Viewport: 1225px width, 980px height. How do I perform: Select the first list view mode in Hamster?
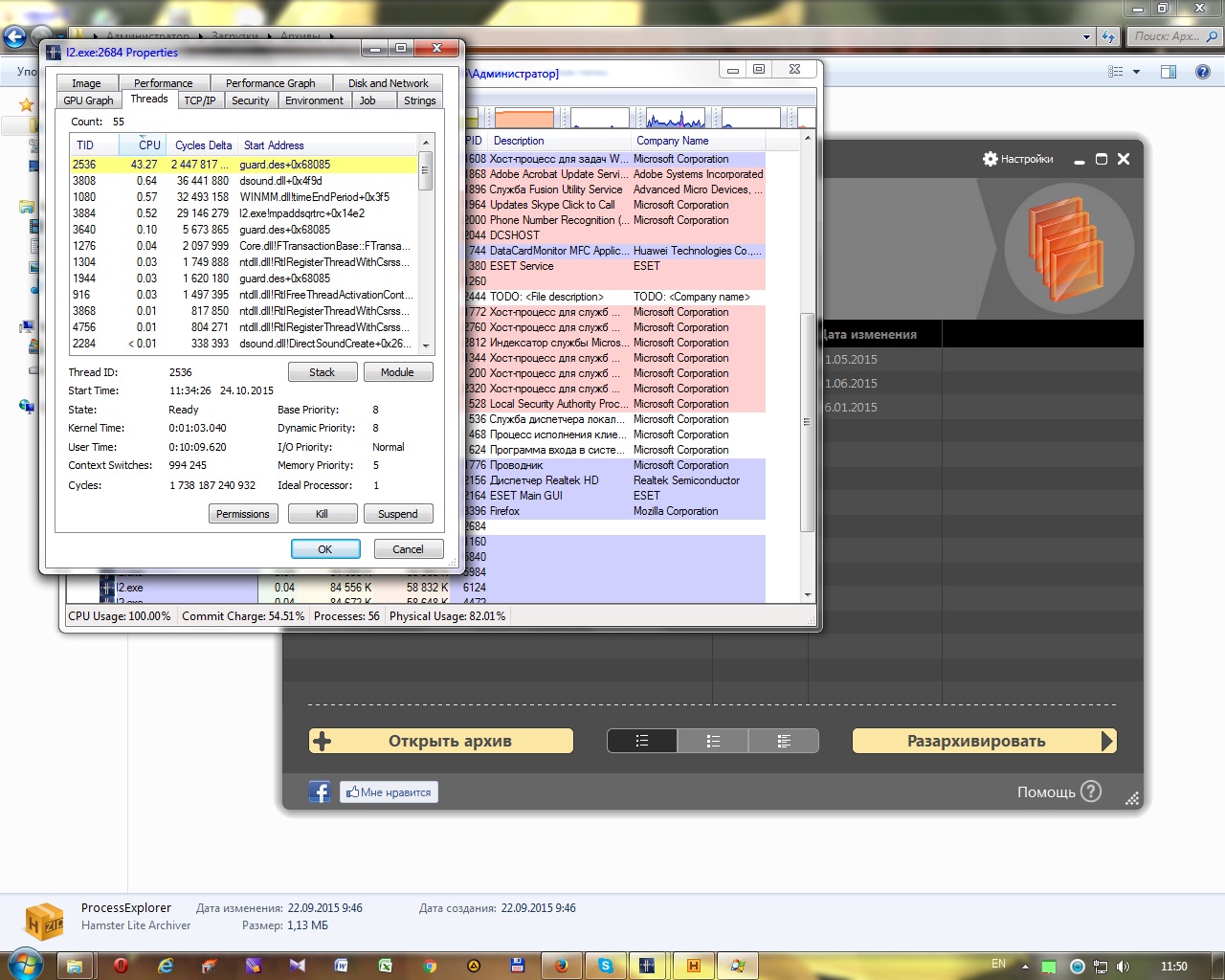[642, 741]
